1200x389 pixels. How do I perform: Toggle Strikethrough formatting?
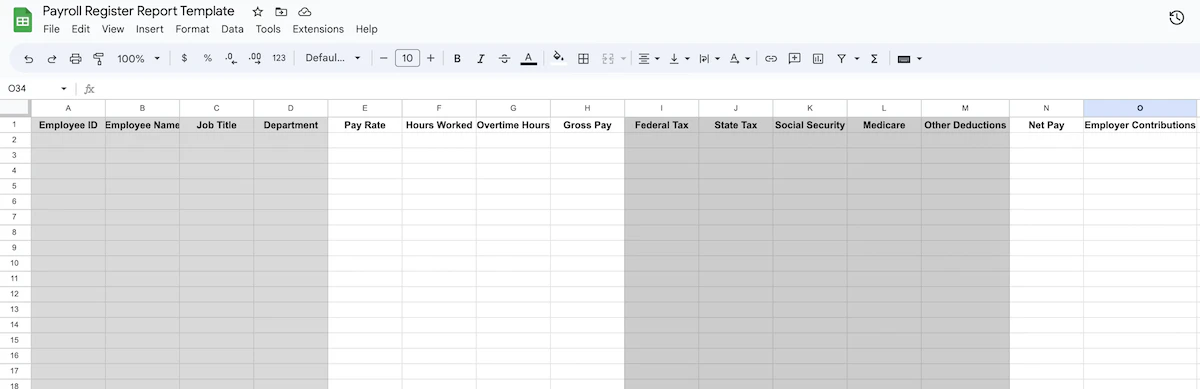pyautogui.click(x=504, y=59)
